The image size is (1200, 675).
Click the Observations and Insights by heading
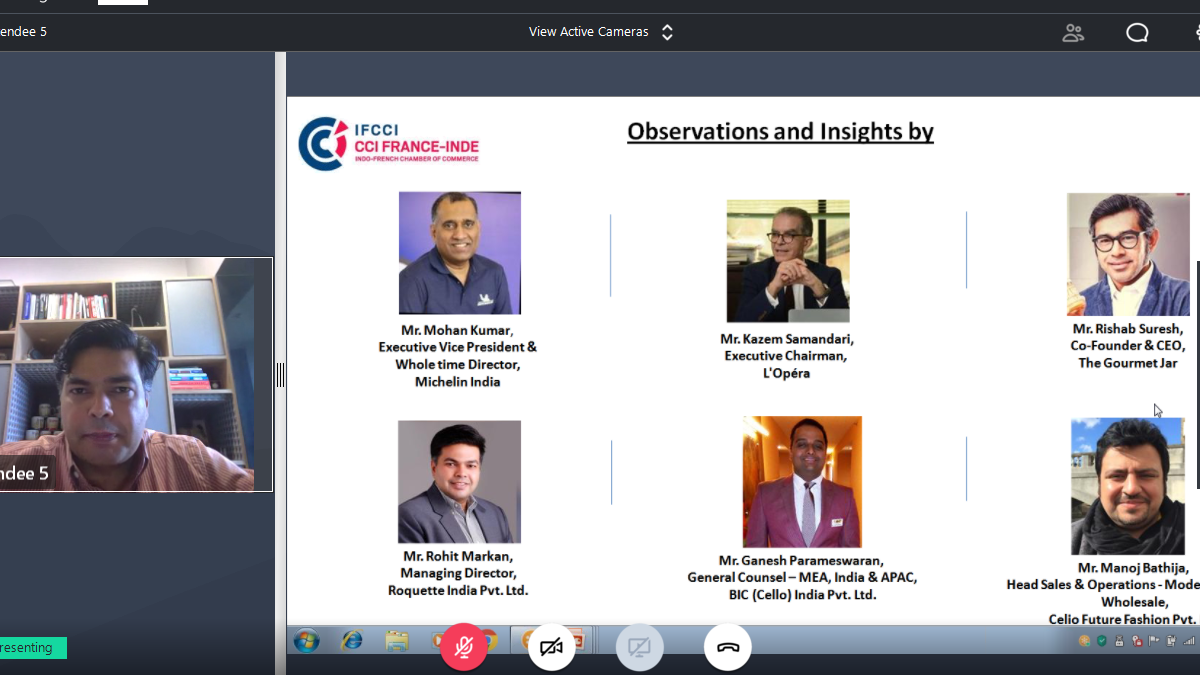point(780,131)
